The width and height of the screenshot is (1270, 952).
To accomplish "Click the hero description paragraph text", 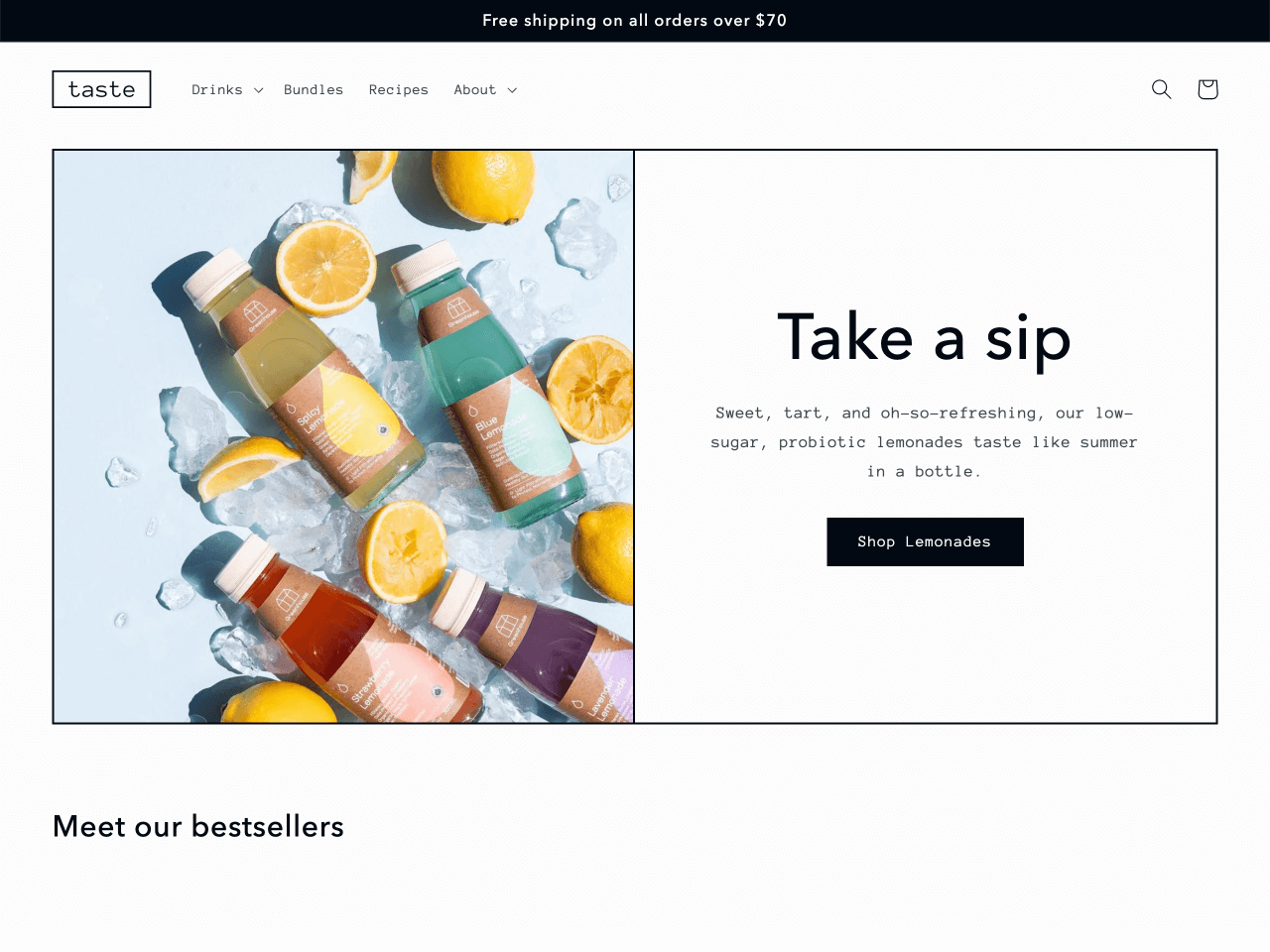I will [924, 442].
